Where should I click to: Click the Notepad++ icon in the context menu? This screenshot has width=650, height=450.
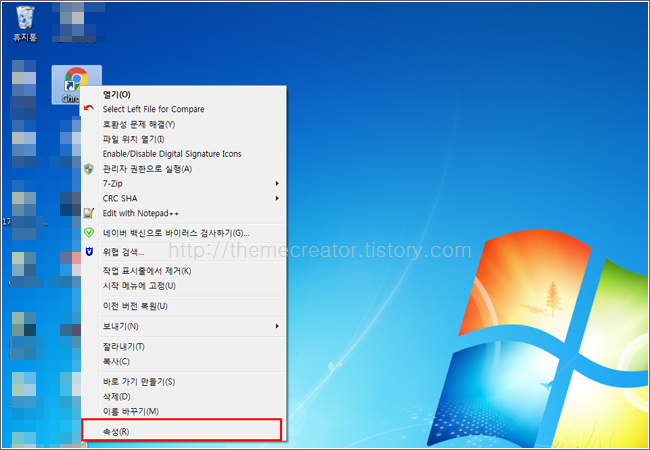89,213
